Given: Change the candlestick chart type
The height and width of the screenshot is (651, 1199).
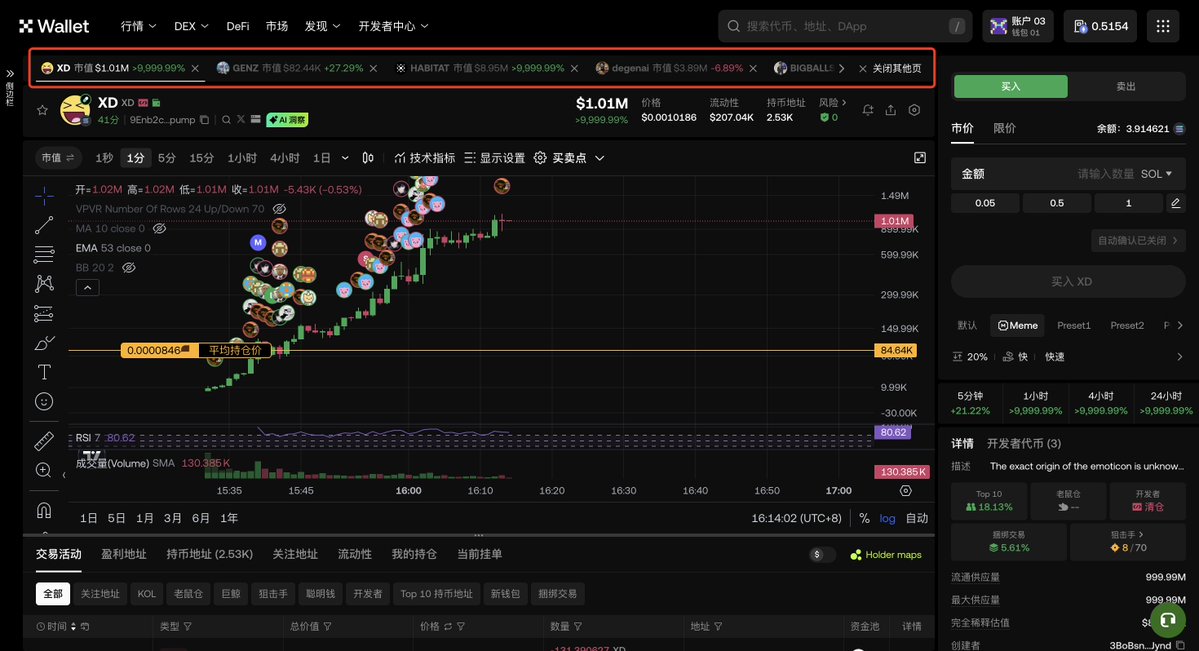Looking at the screenshot, I should pyautogui.click(x=368, y=158).
